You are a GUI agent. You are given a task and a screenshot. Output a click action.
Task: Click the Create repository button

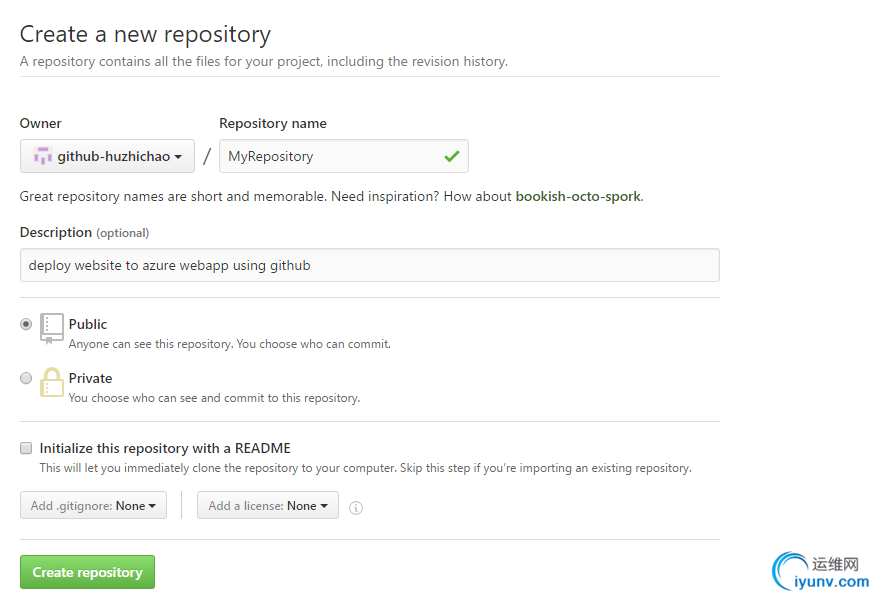pos(87,572)
